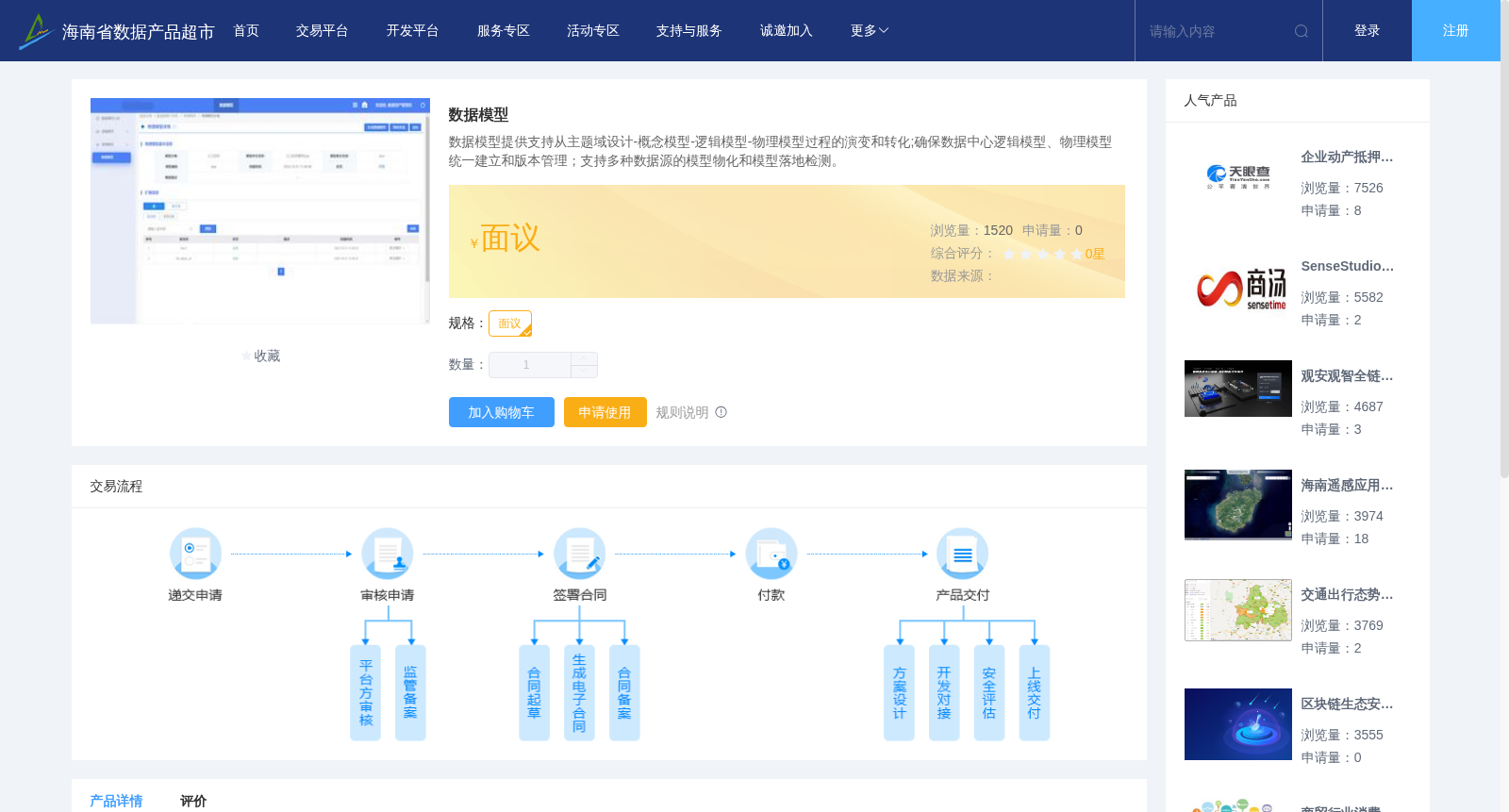Click the 数据模型 product preview image

pos(260,211)
